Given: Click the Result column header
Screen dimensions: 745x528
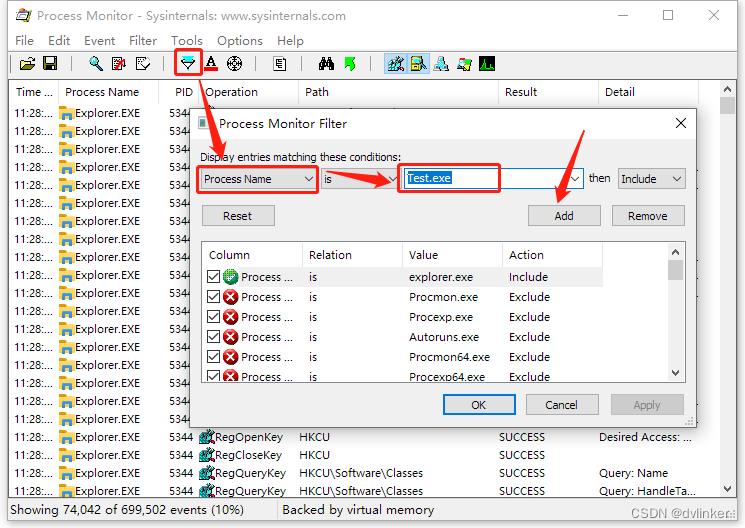Looking at the screenshot, I should pyautogui.click(x=548, y=92).
